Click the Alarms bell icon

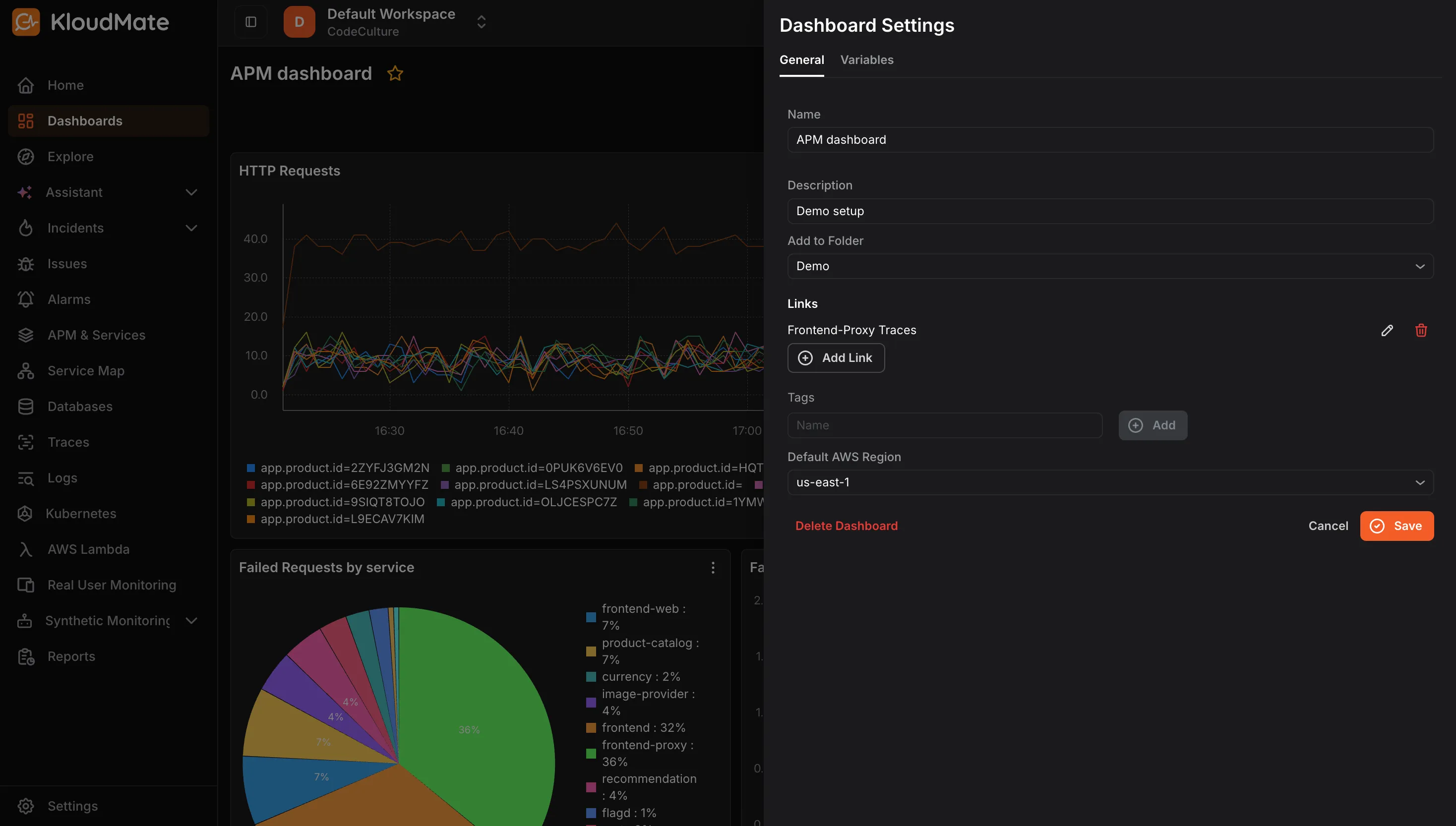click(25, 299)
